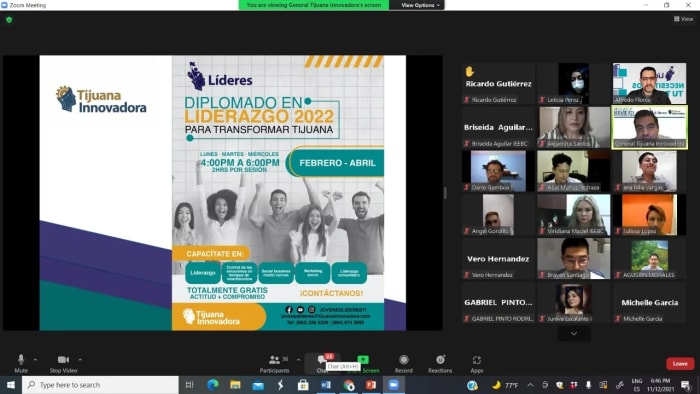Click the Type here to search box

[100, 385]
